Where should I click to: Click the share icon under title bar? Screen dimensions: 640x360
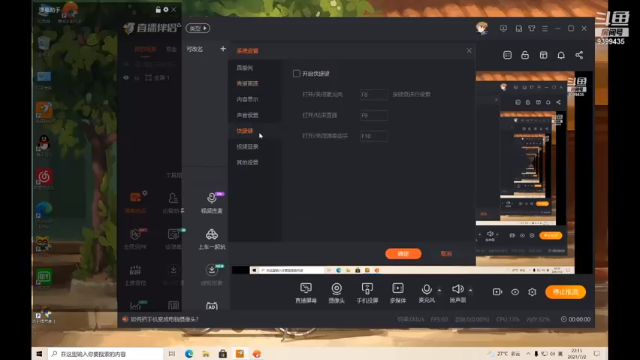tap(579, 55)
